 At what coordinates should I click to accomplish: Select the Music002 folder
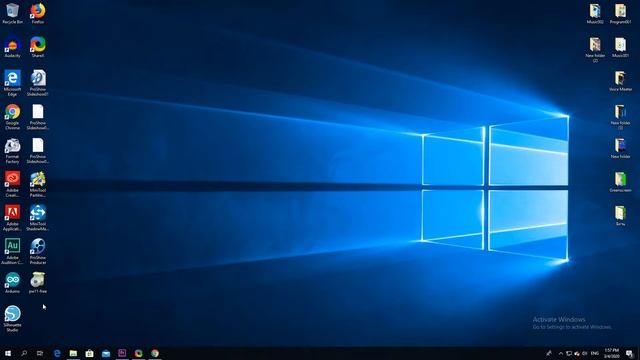tap(595, 13)
